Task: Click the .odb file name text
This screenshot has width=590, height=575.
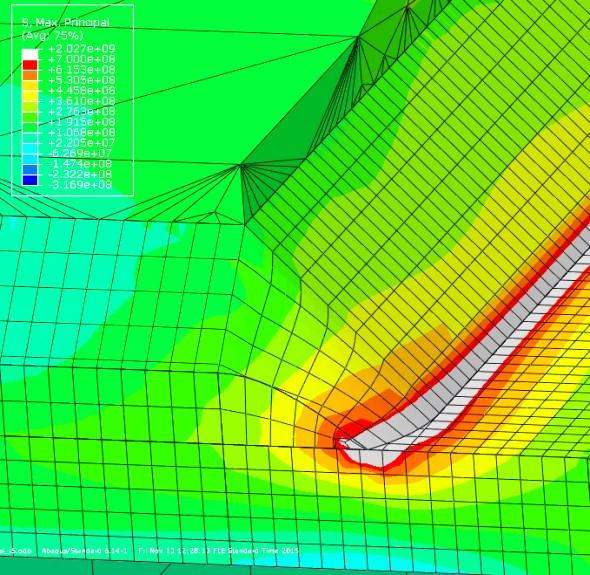Action: 16,551
